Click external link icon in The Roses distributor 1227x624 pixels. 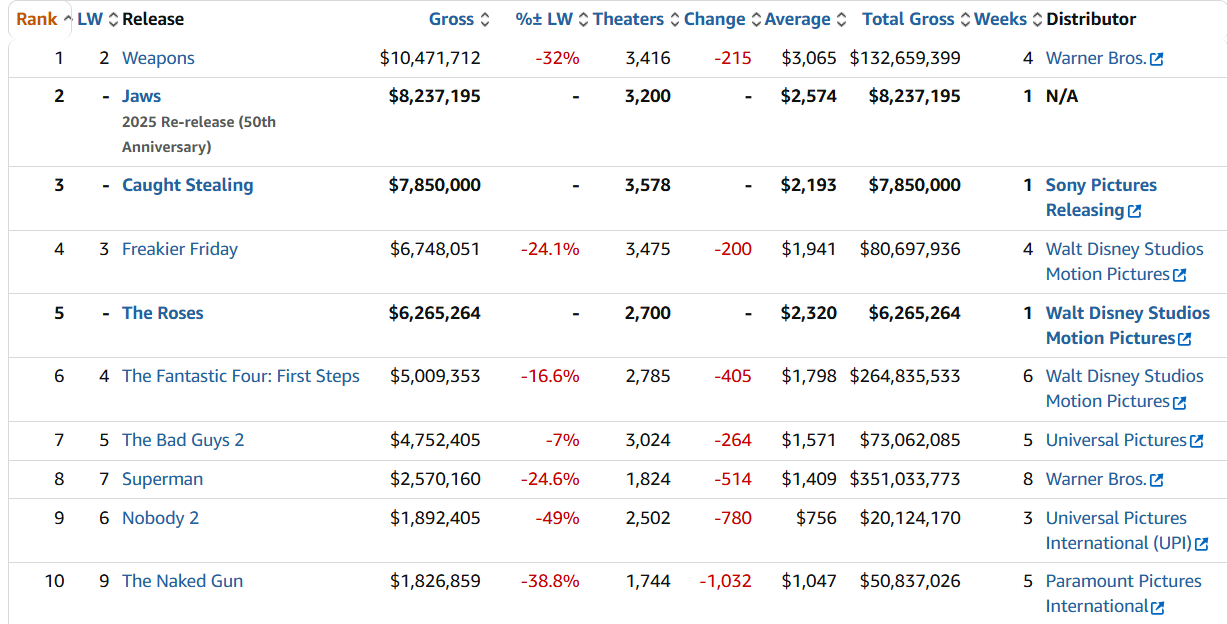click(1184, 339)
